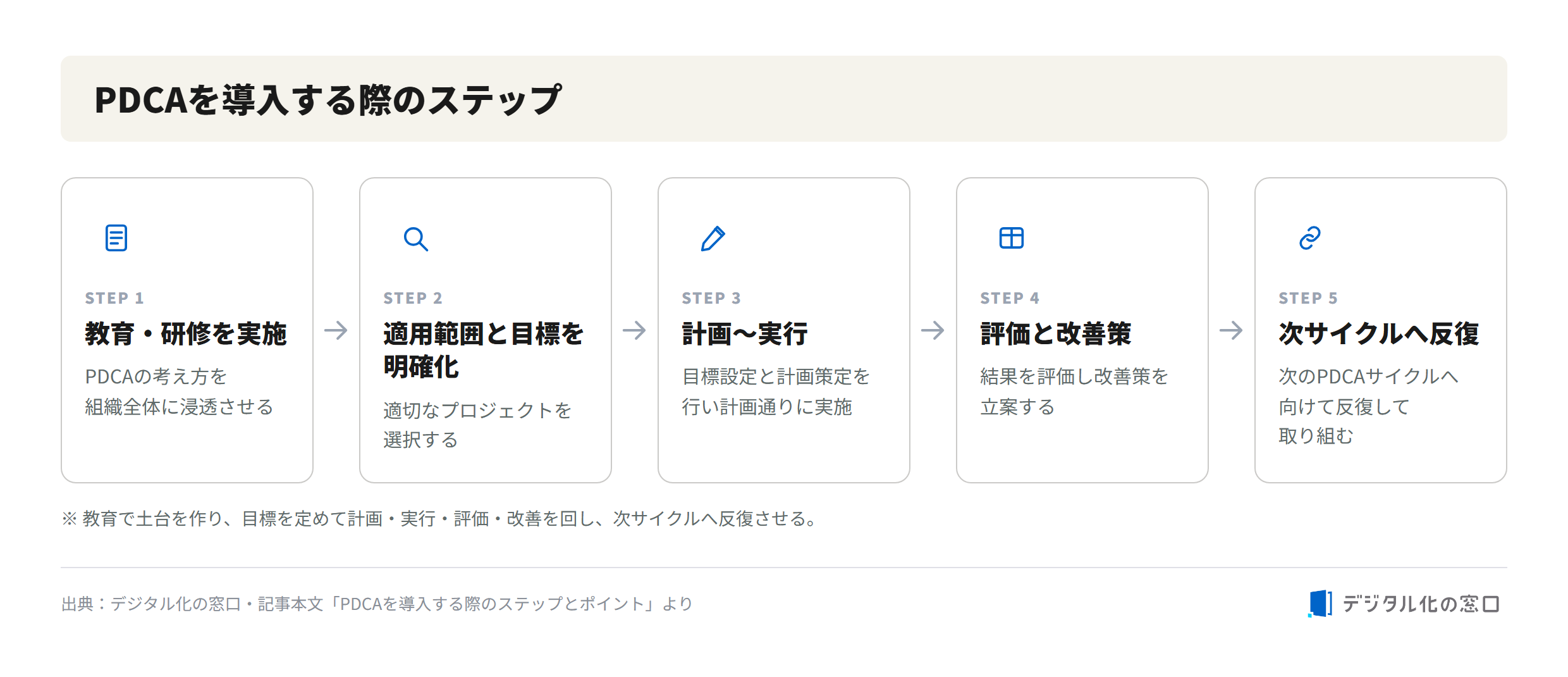Click the chain link icon in Step 5

click(x=1309, y=238)
